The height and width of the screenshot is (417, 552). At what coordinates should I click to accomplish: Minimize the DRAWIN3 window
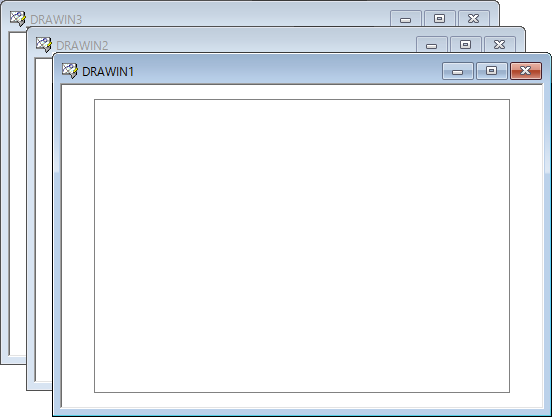tap(406, 18)
